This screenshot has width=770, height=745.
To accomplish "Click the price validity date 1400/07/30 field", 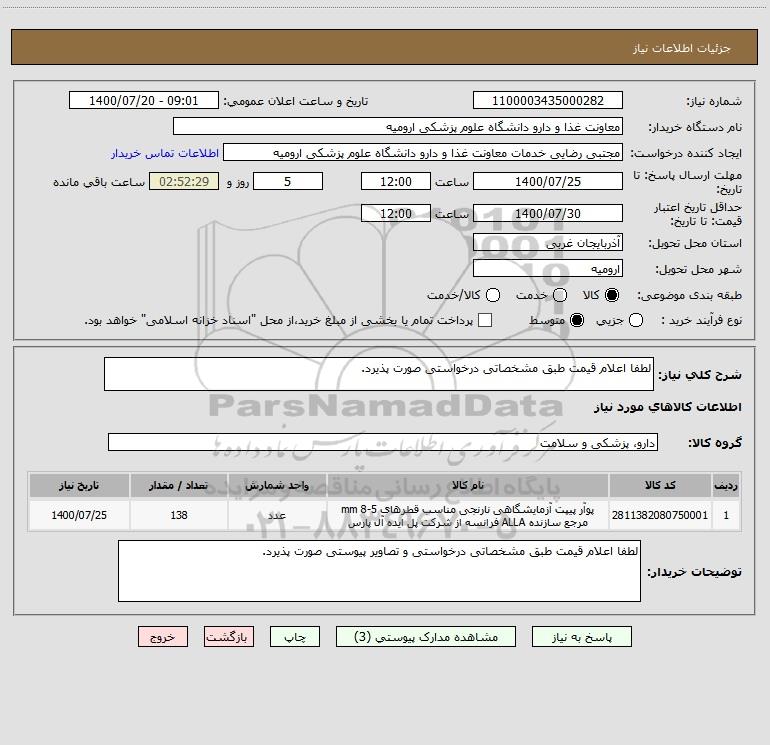I will (x=548, y=213).
